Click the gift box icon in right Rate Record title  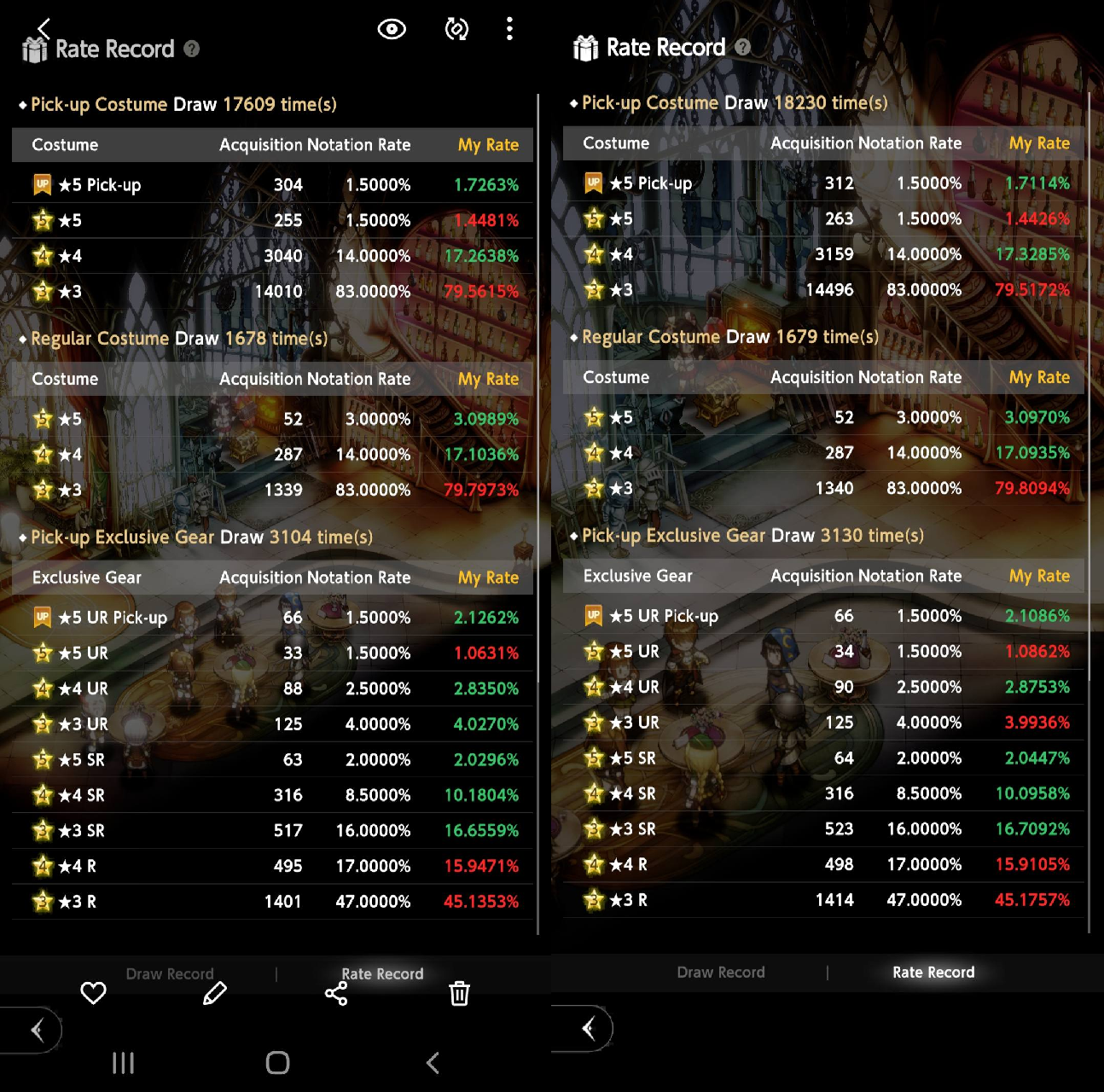point(586,48)
